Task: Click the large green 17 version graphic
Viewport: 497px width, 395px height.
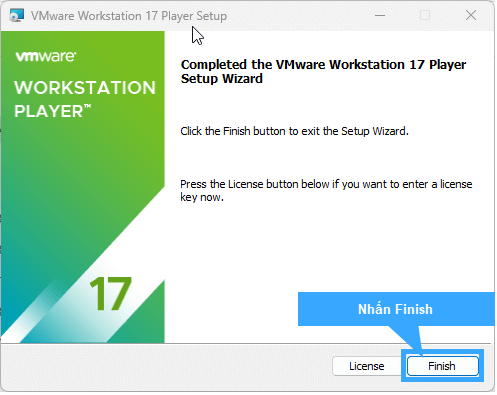Action: (111, 294)
